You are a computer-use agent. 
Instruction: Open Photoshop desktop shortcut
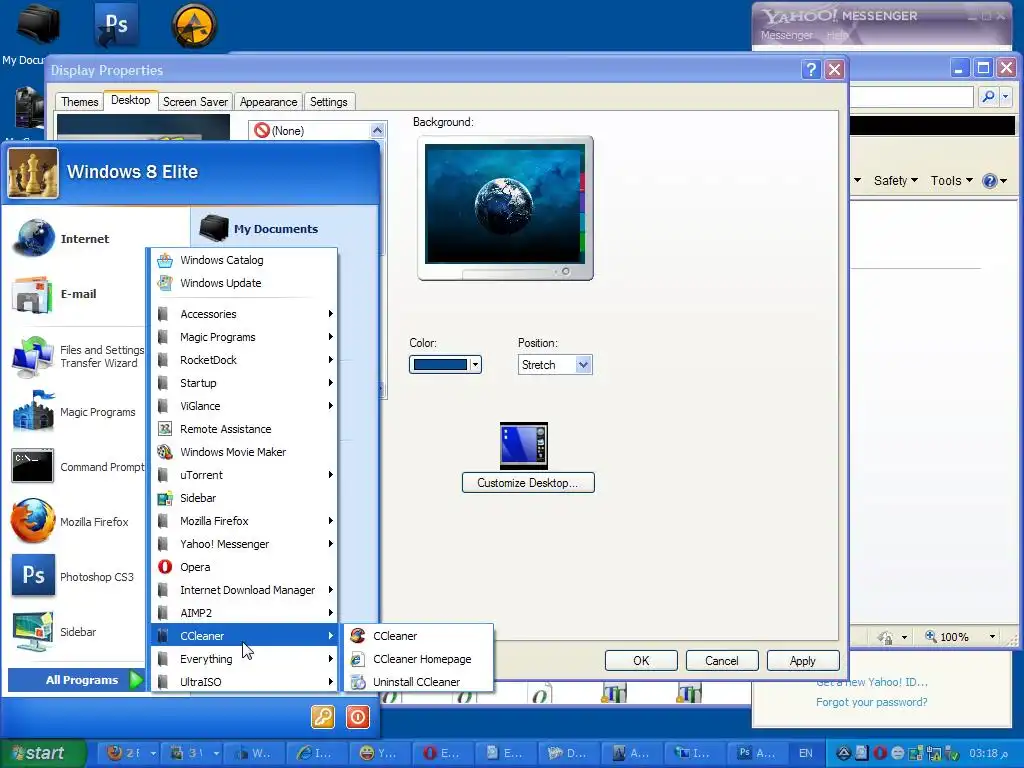pos(116,25)
